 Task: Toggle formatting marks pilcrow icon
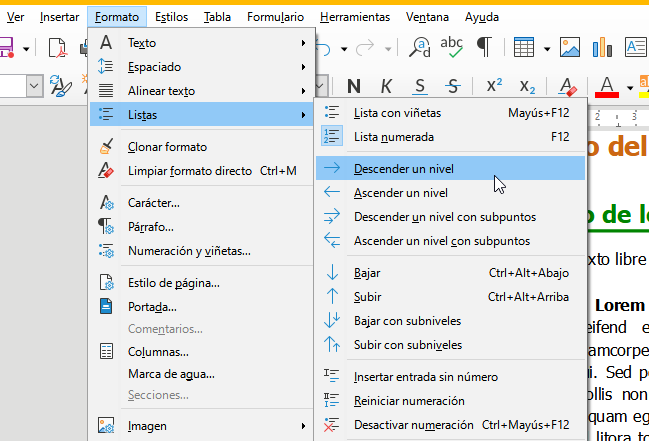click(x=483, y=47)
